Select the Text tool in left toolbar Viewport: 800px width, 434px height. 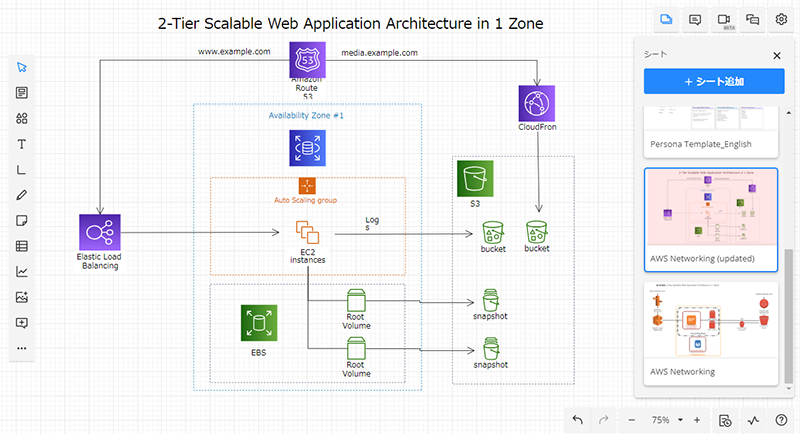tap(21, 144)
